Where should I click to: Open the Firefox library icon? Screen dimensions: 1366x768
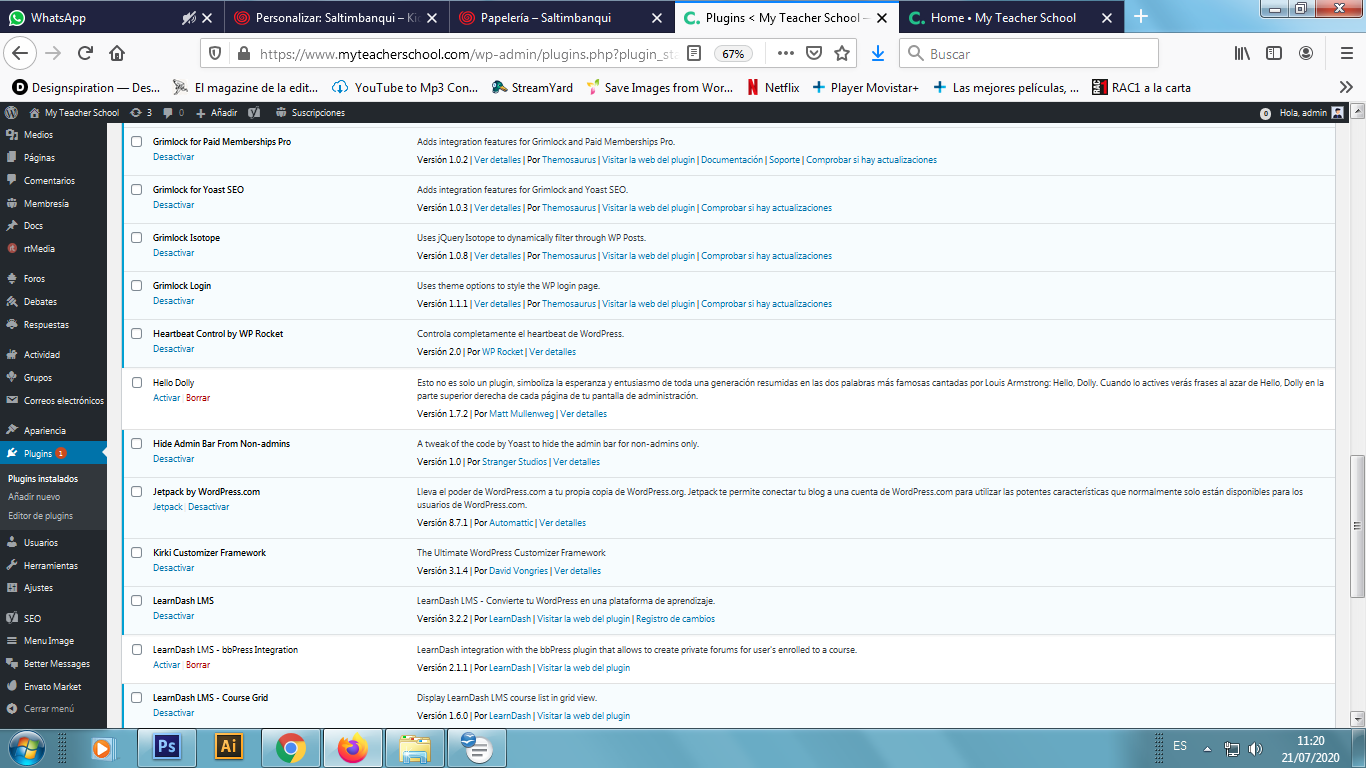click(x=1241, y=53)
